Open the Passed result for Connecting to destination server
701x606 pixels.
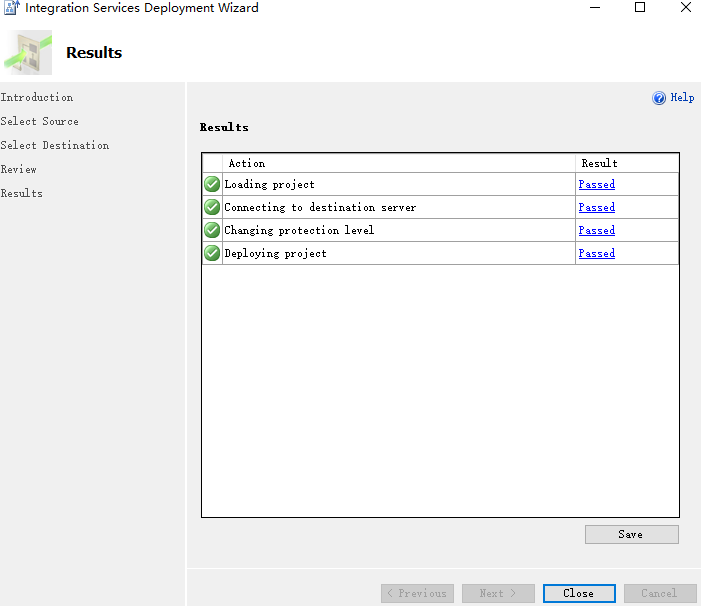[596, 207]
